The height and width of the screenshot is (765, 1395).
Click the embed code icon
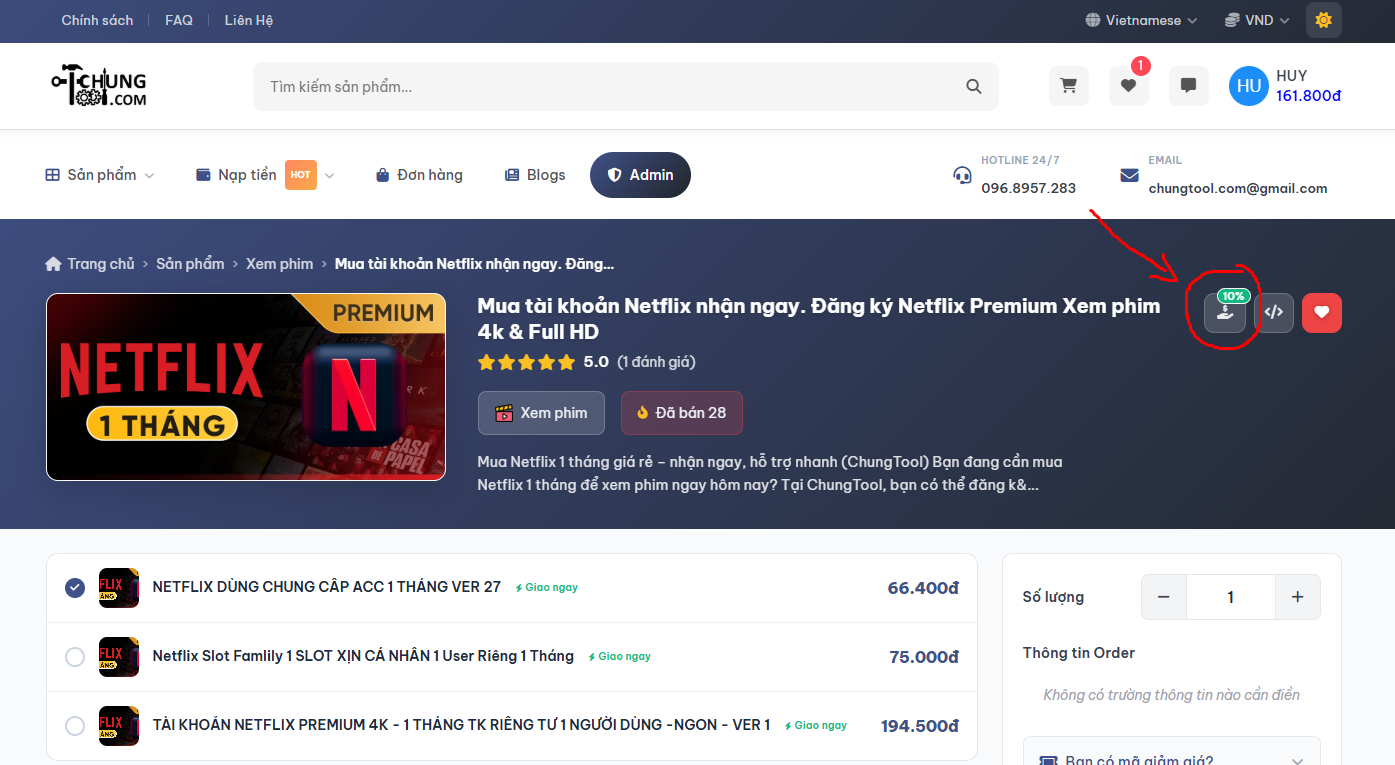coord(1273,313)
